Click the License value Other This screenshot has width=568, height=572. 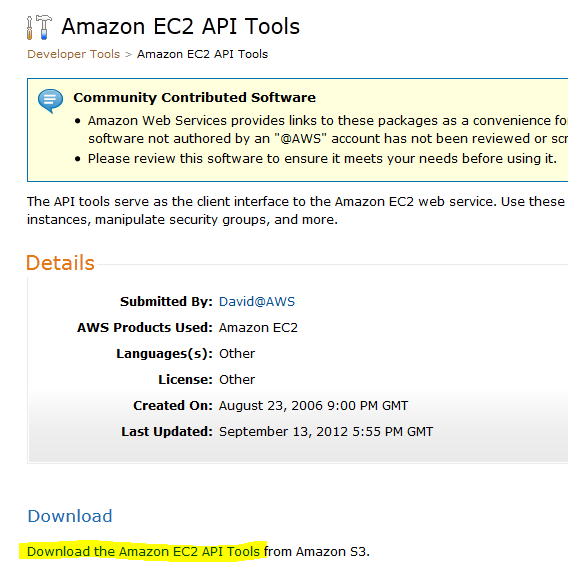(237, 380)
